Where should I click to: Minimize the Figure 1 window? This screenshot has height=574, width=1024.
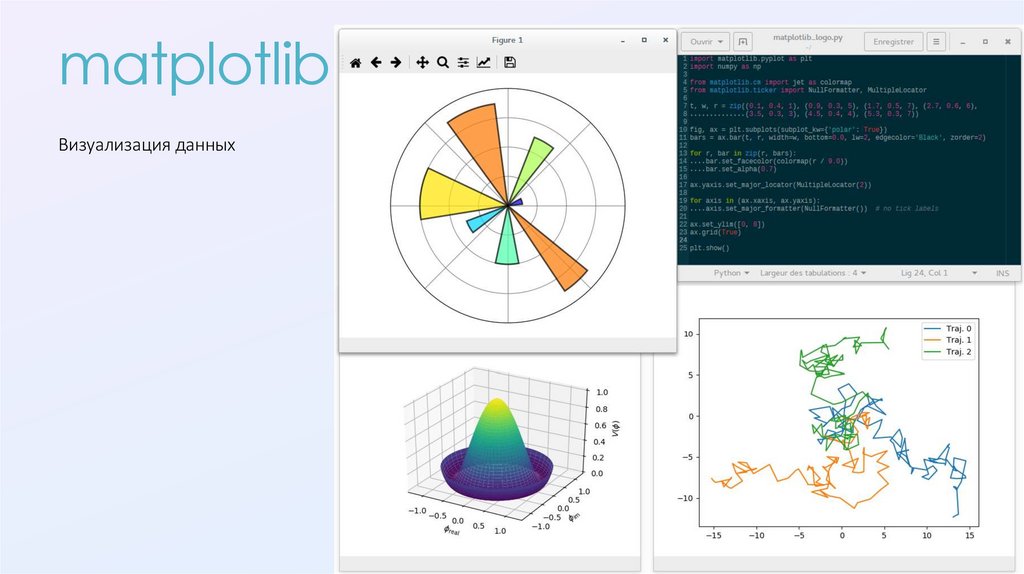(623, 40)
